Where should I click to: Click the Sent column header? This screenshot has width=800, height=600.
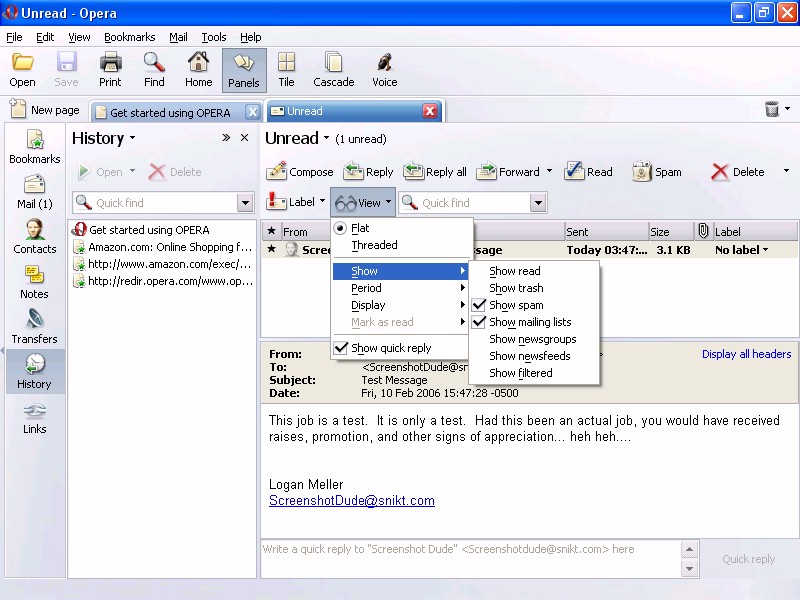point(606,231)
